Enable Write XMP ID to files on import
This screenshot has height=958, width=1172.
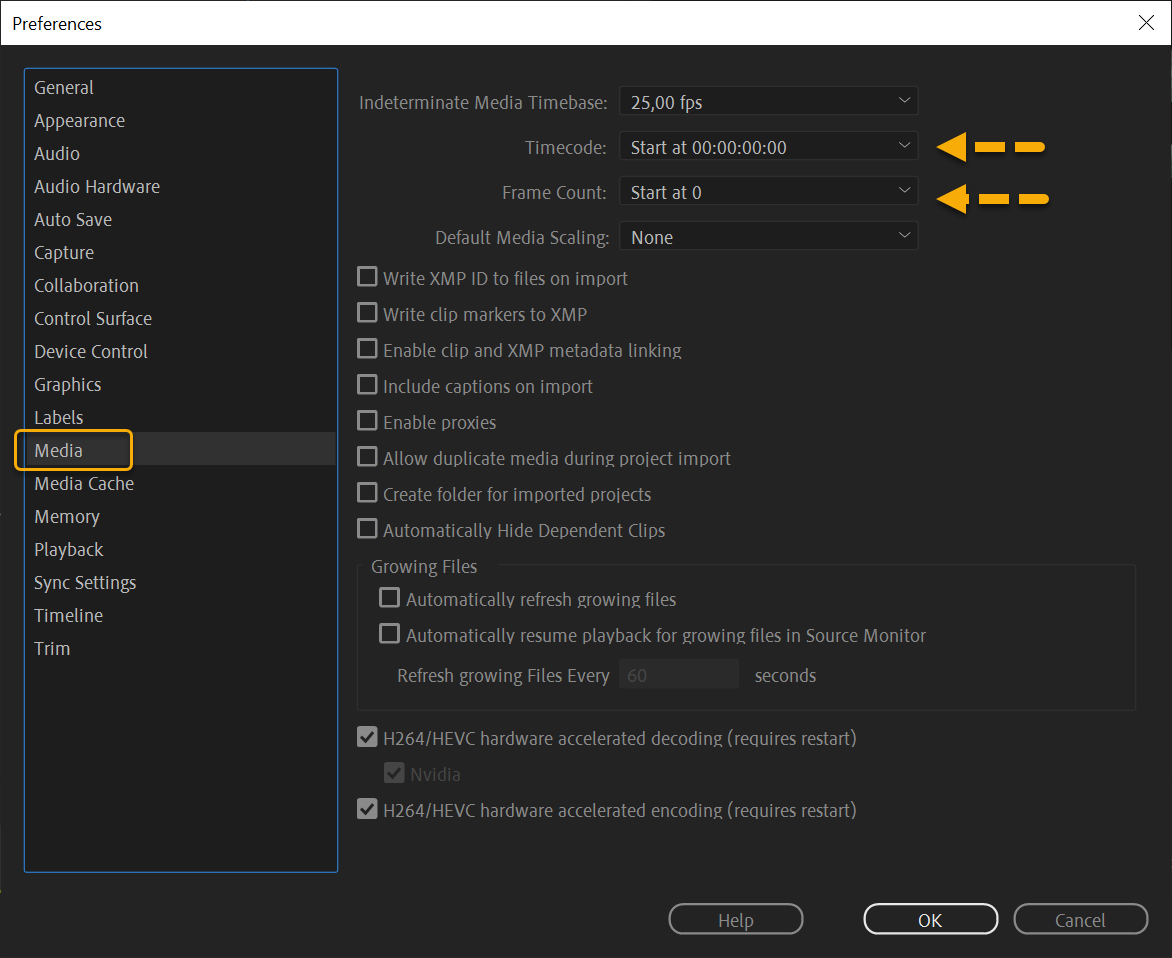[367, 277]
